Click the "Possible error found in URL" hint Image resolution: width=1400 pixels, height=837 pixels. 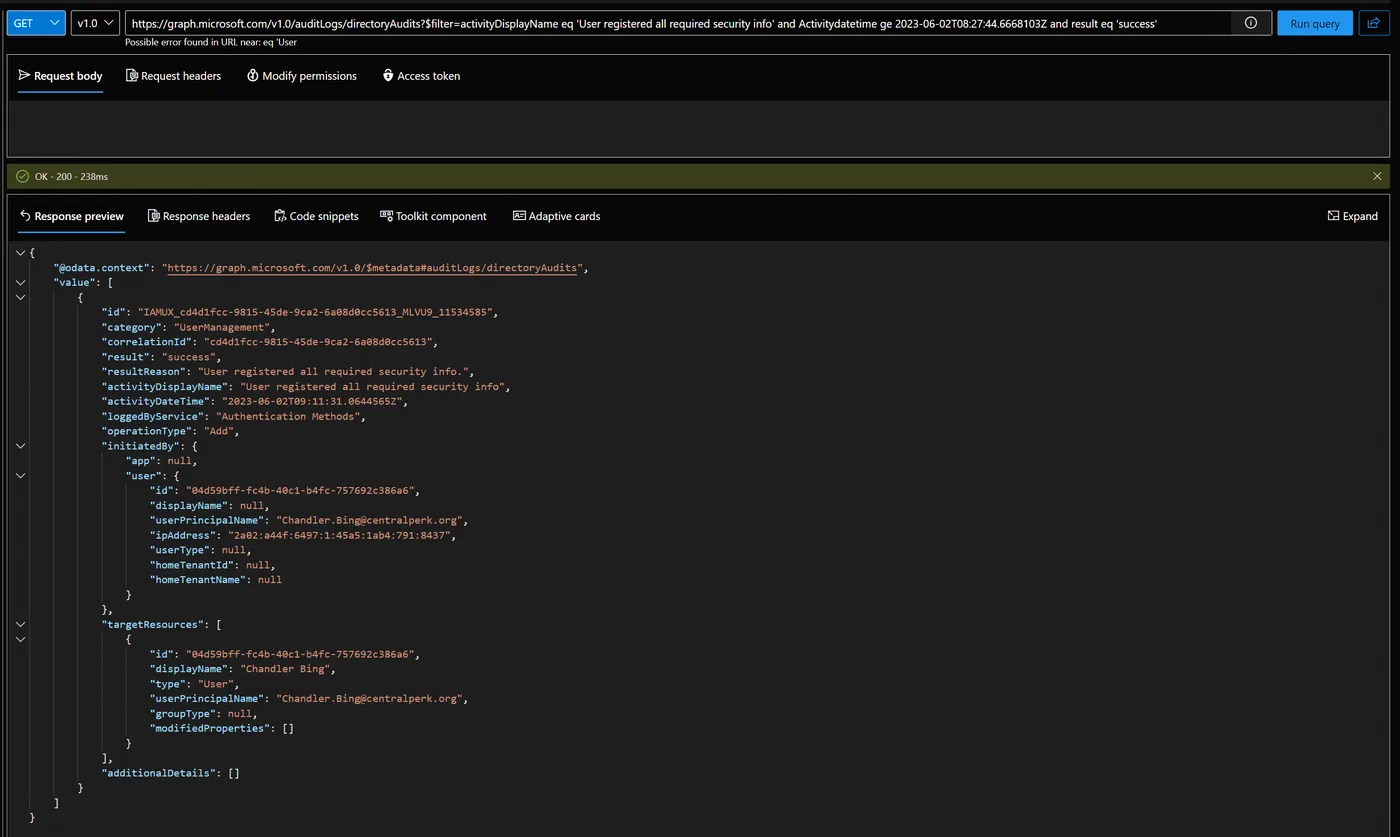(x=211, y=42)
